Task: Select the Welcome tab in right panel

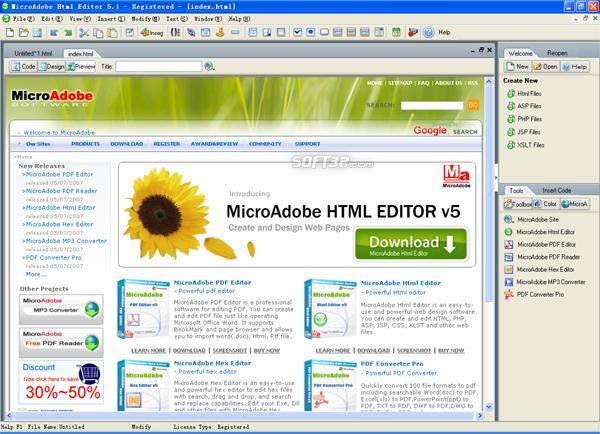Action: pyautogui.click(x=520, y=53)
